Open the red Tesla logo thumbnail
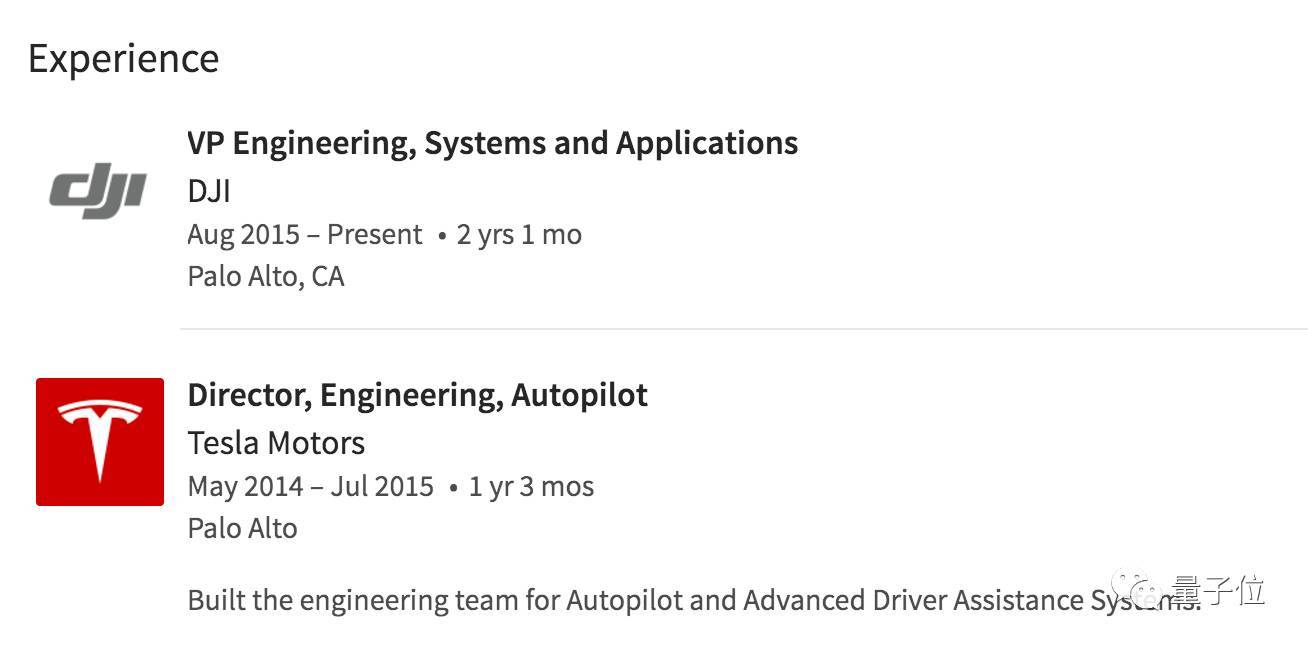1308x648 pixels. point(100,442)
